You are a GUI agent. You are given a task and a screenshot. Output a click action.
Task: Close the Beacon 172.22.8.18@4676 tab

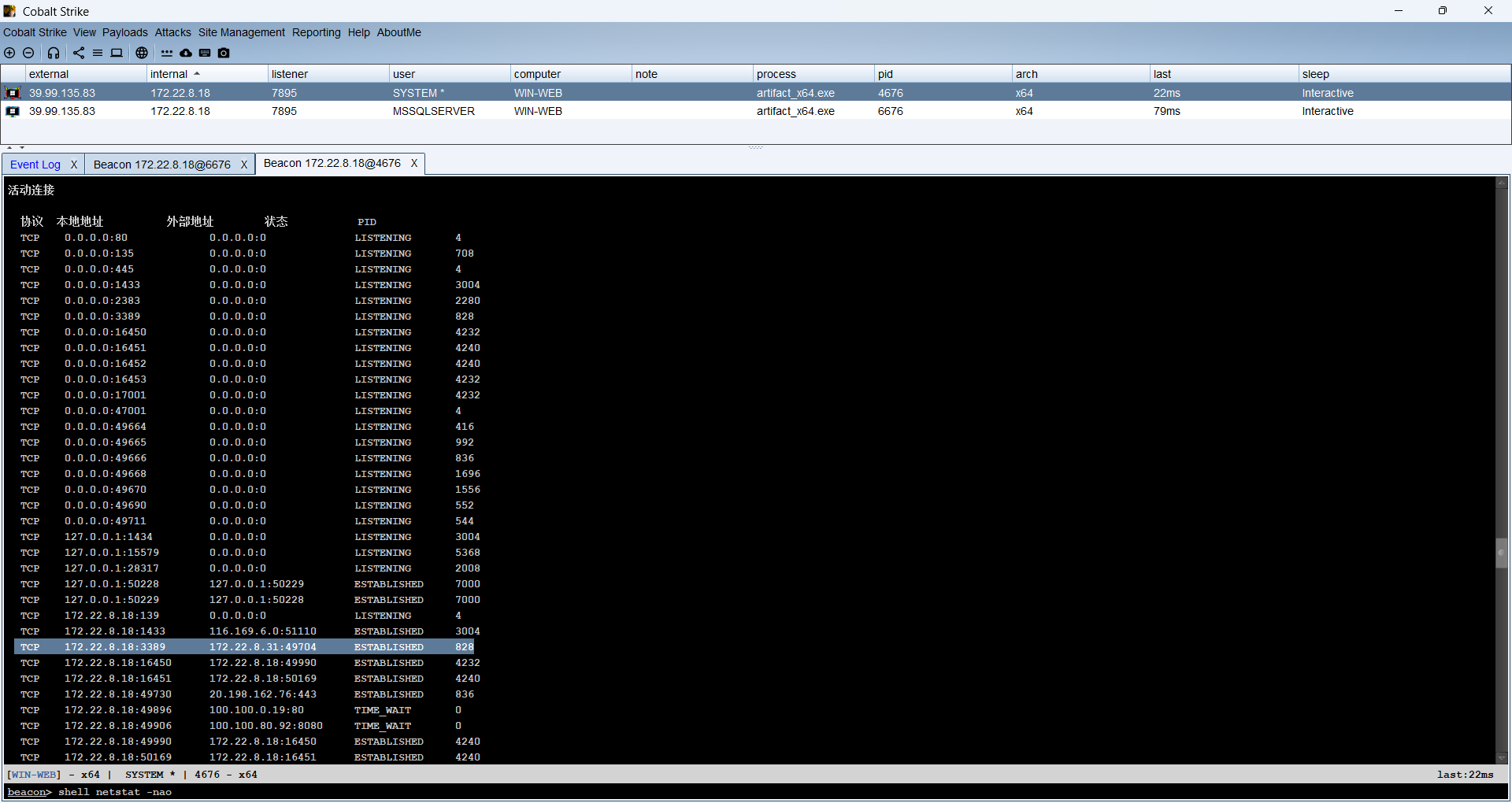click(414, 163)
